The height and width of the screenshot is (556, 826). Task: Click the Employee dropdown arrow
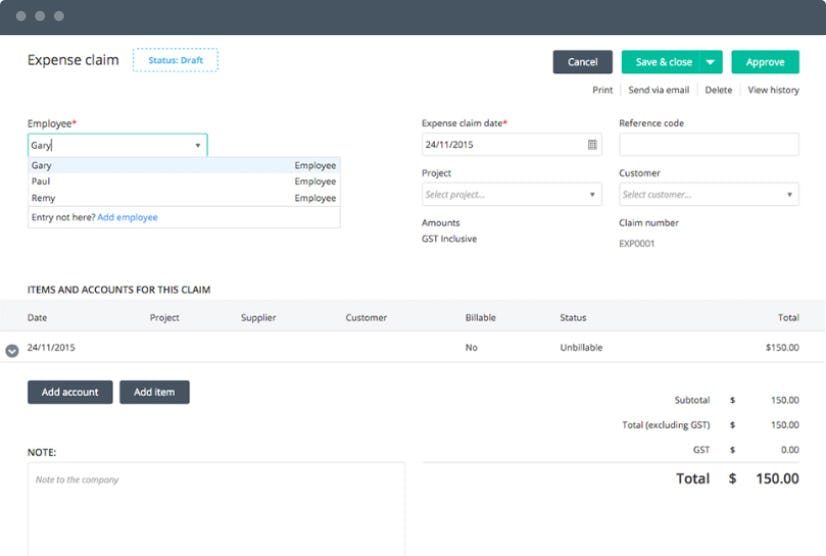coord(198,145)
